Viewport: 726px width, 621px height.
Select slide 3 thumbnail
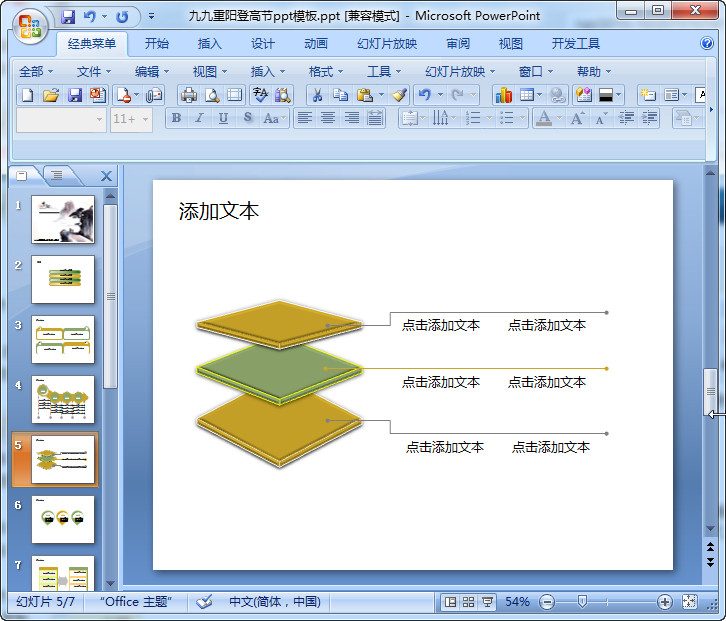coord(63,339)
